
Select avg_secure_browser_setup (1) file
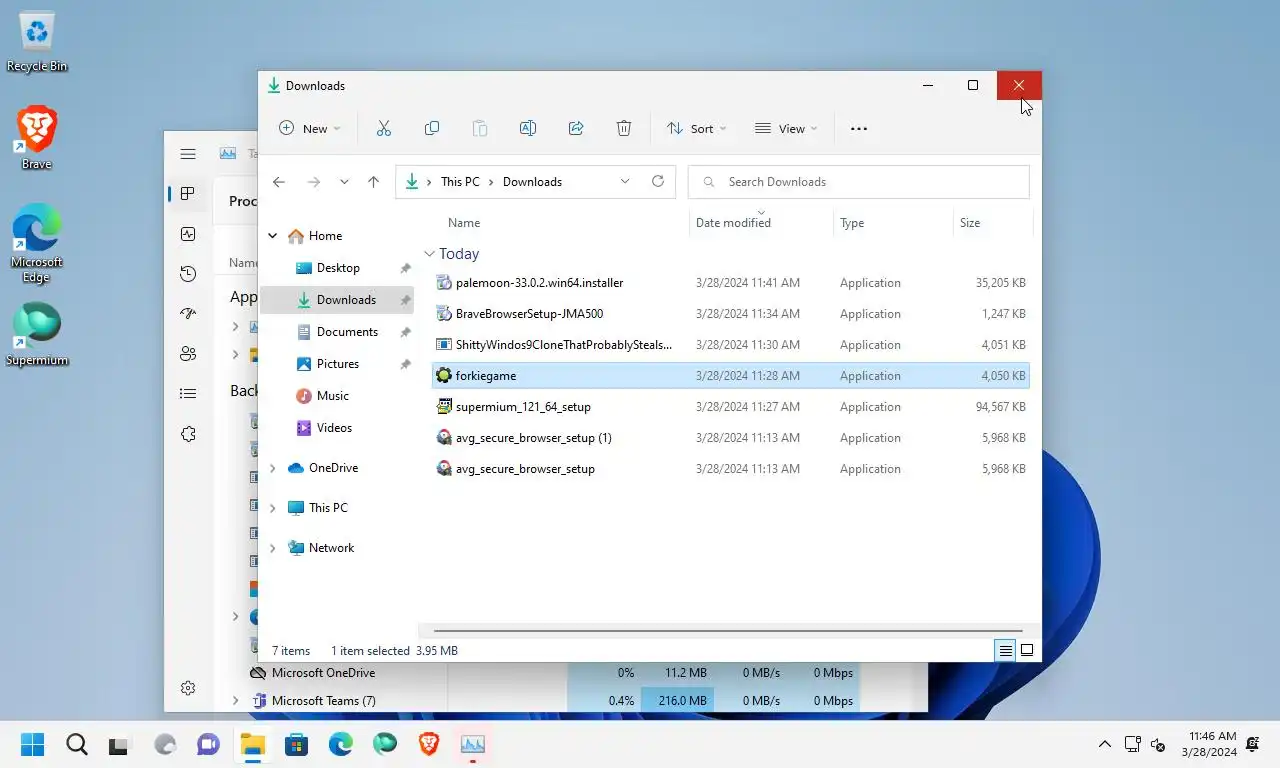tap(731, 438)
